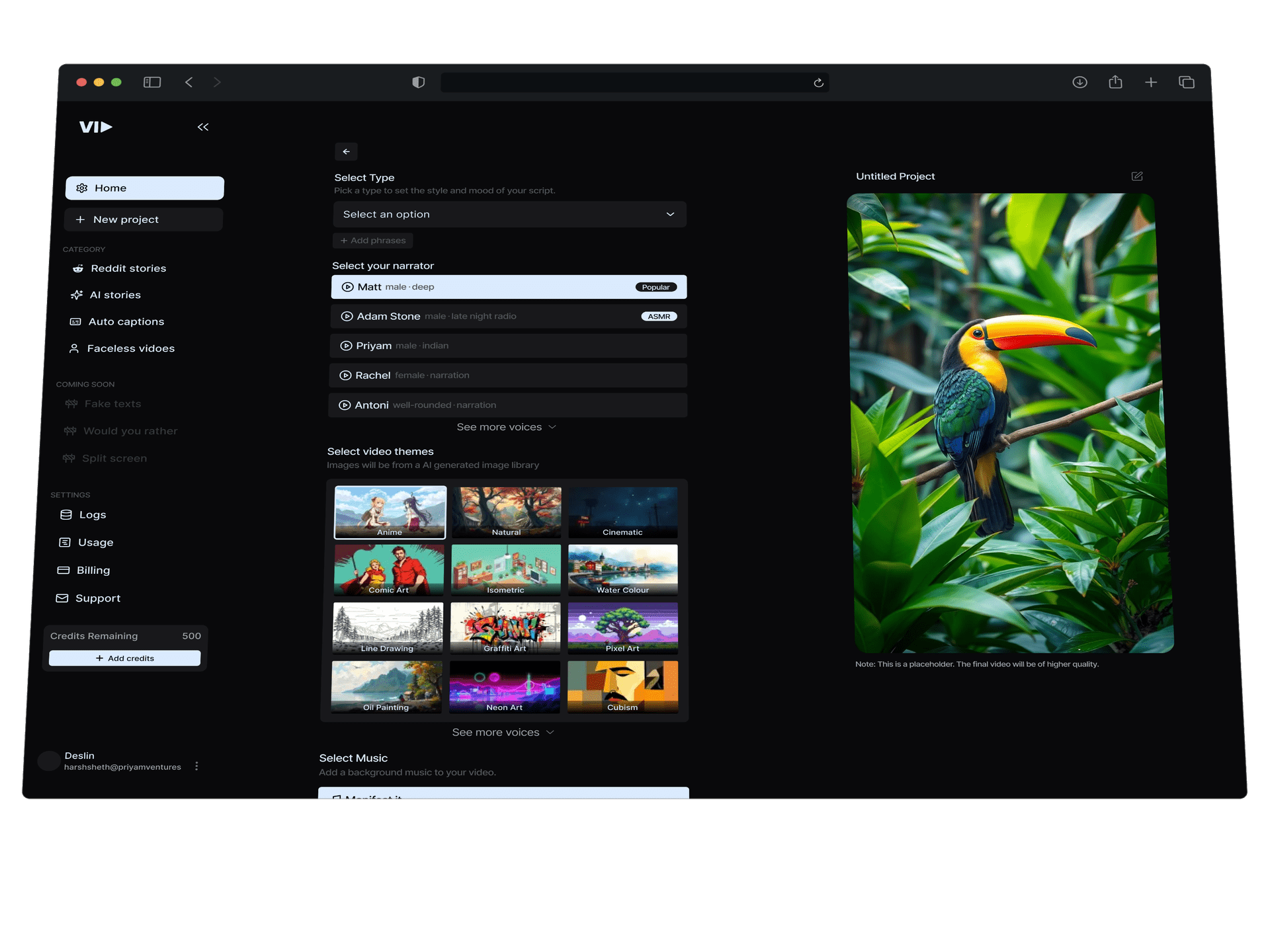The image size is (1270, 952).
Task: Go to Billing settings
Action: (93, 570)
